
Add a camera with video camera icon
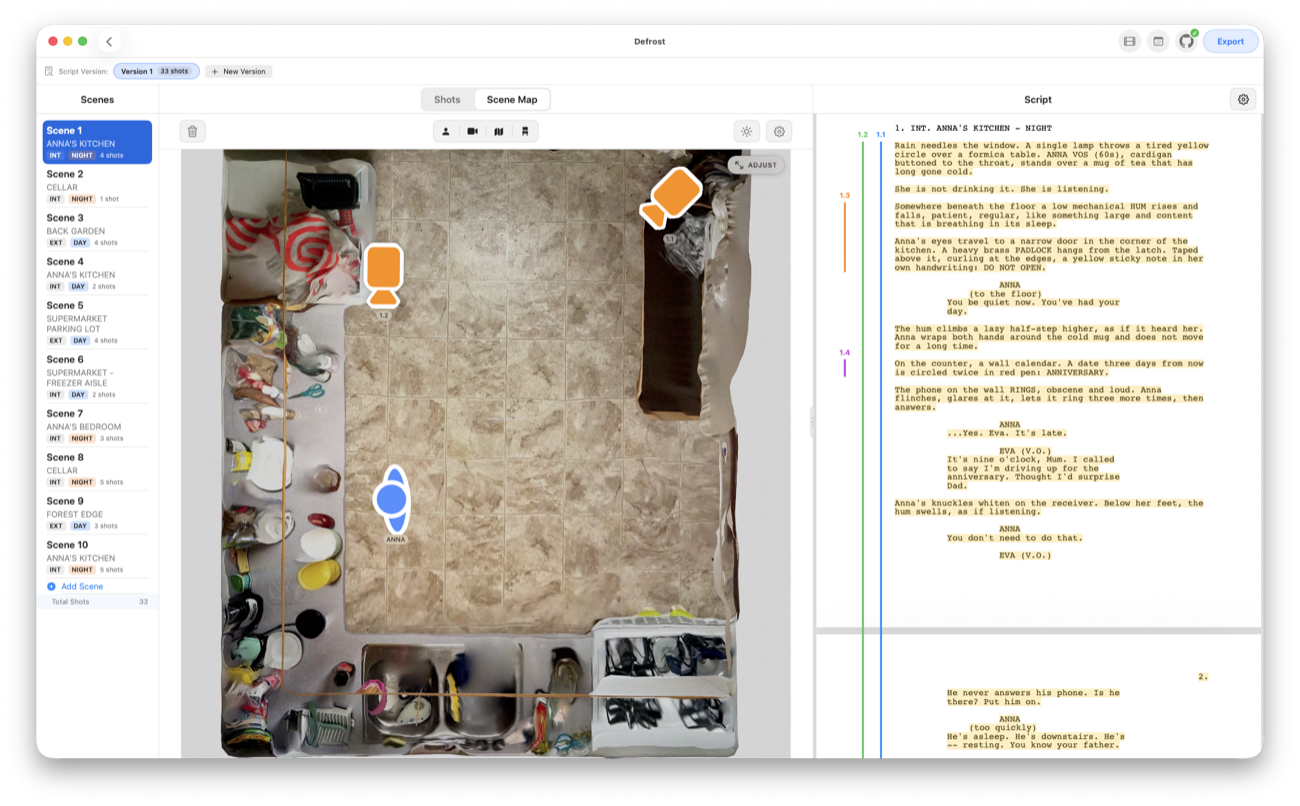click(472, 131)
